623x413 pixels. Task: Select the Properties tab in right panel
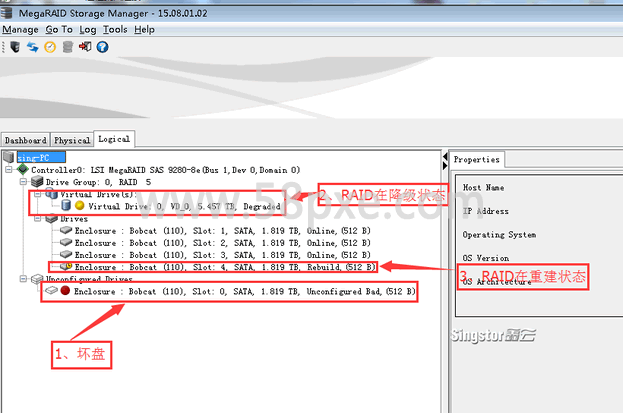(x=477, y=159)
